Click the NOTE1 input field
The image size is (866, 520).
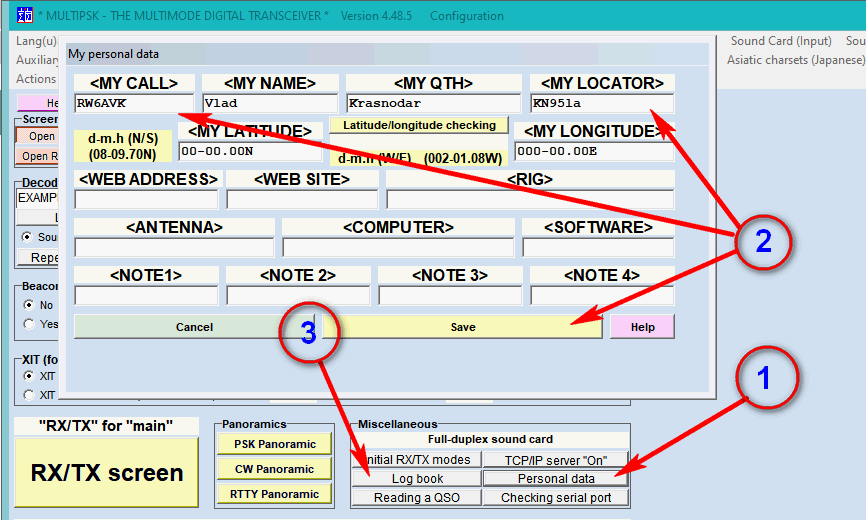146,295
